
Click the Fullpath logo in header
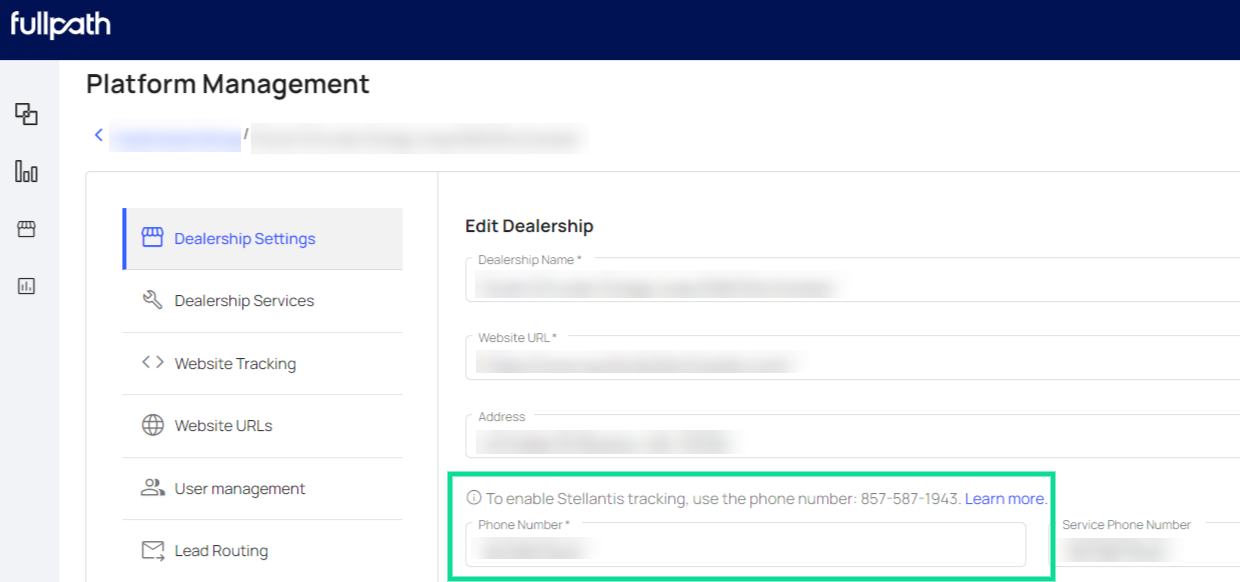click(61, 27)
